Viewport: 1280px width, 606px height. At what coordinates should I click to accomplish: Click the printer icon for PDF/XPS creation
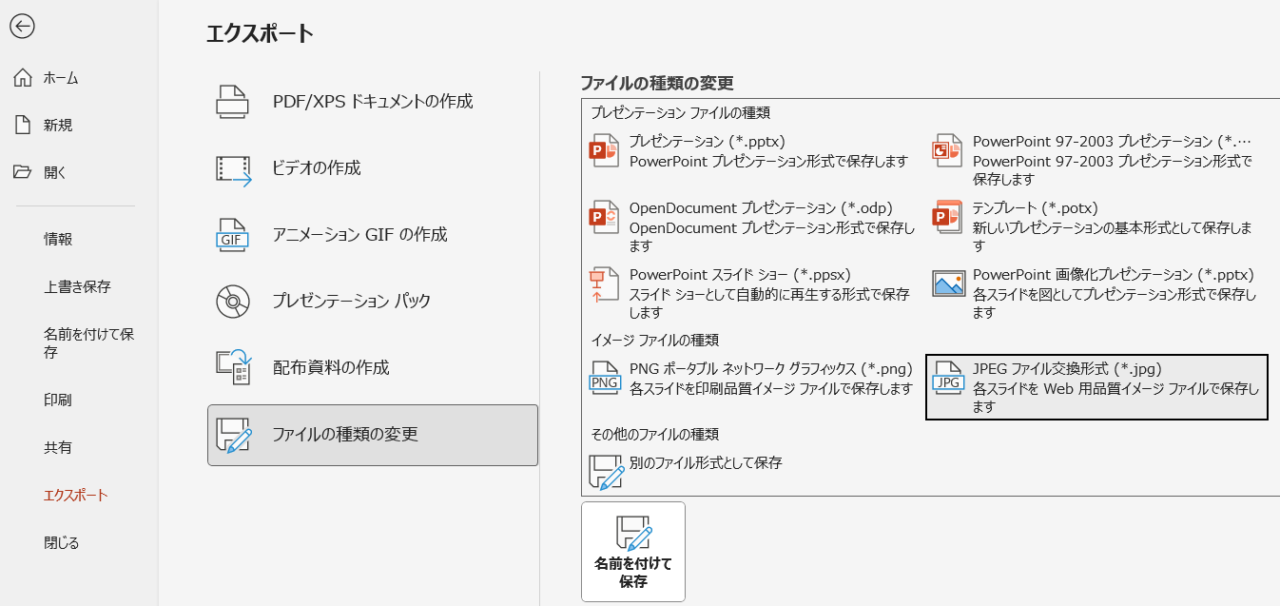[233, 102]
